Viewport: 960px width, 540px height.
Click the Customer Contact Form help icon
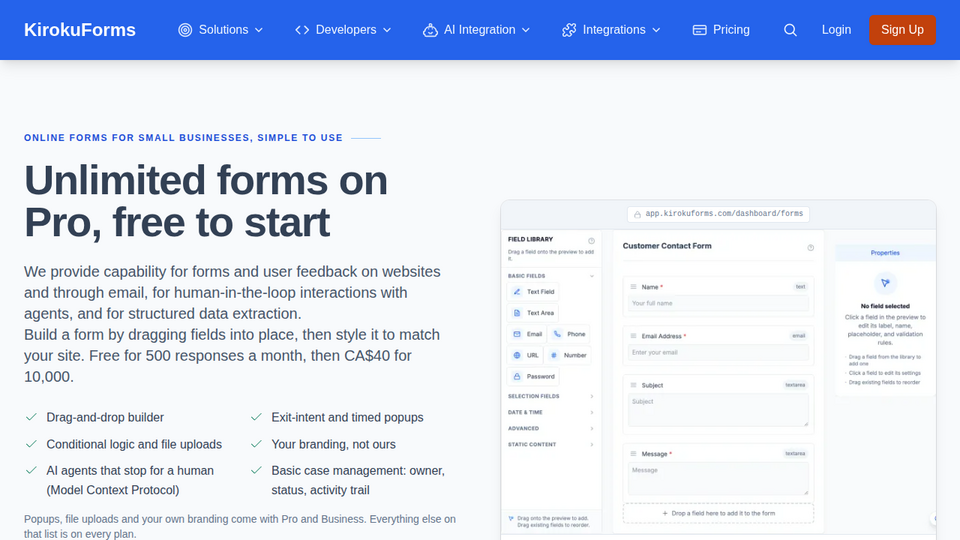point(811,248)
